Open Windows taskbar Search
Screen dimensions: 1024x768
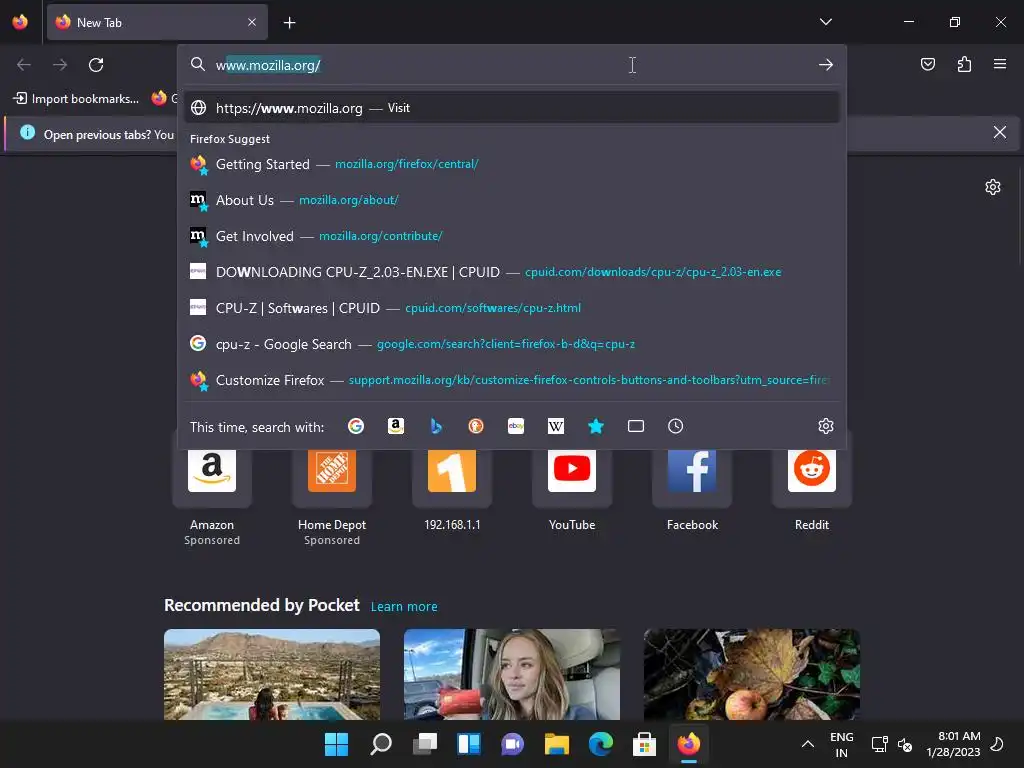tap(381, 744)
